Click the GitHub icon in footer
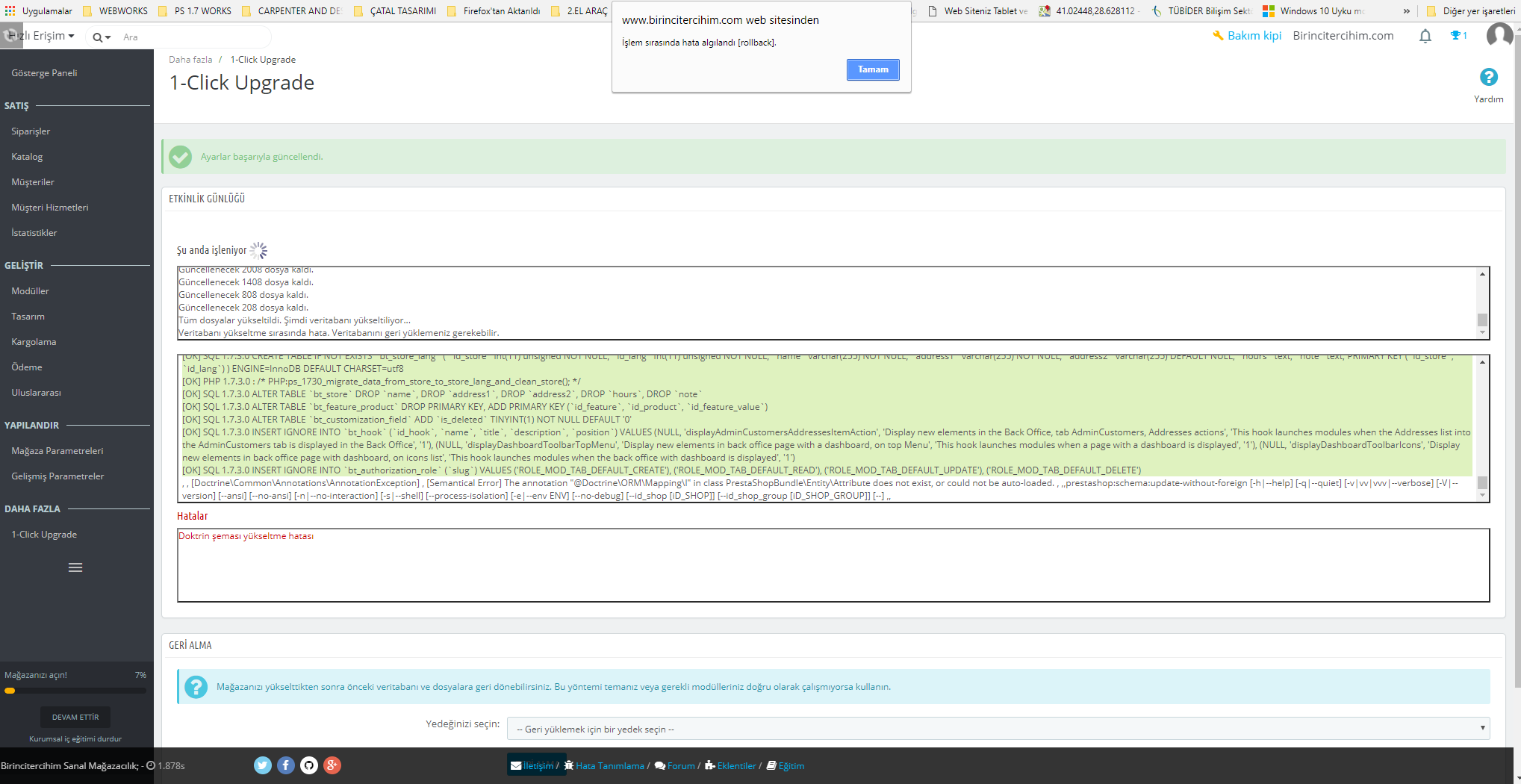The height and width of the screenshot is (784, 1521). 309,765
